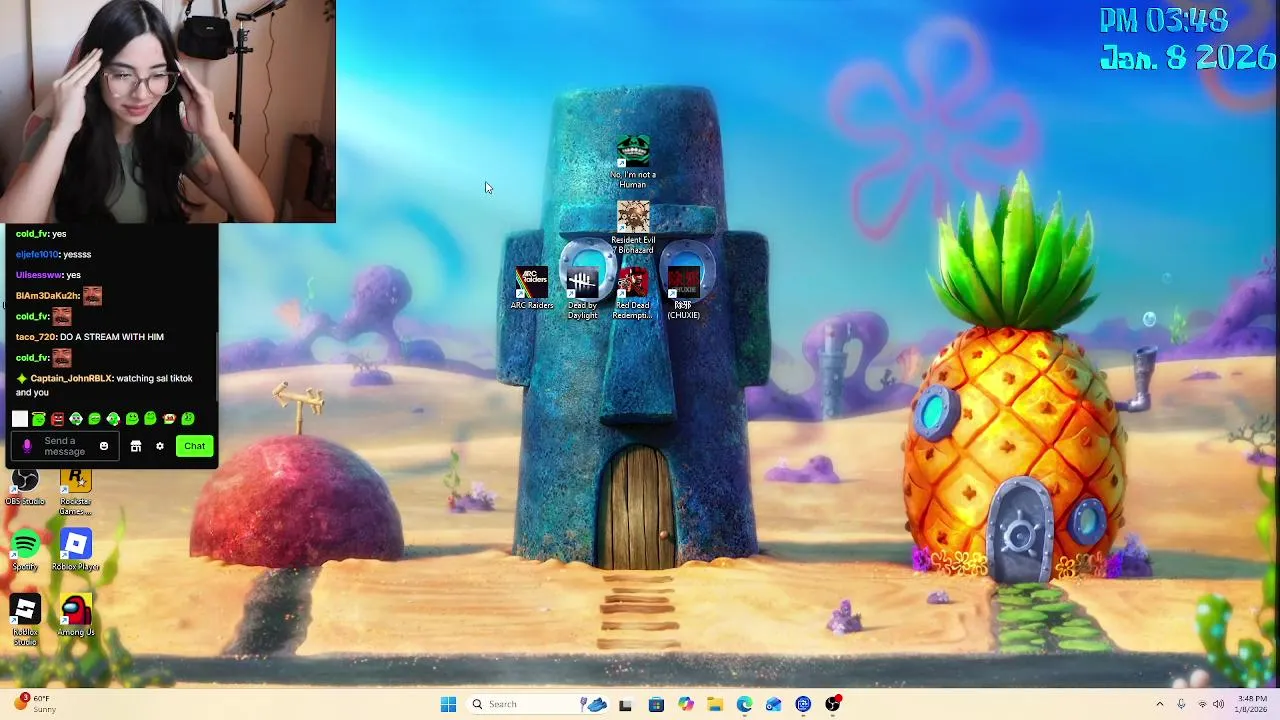The image size is (1280, 720).
Task: Open Microsoft Edge from taskbar
Action: point(744,704)
